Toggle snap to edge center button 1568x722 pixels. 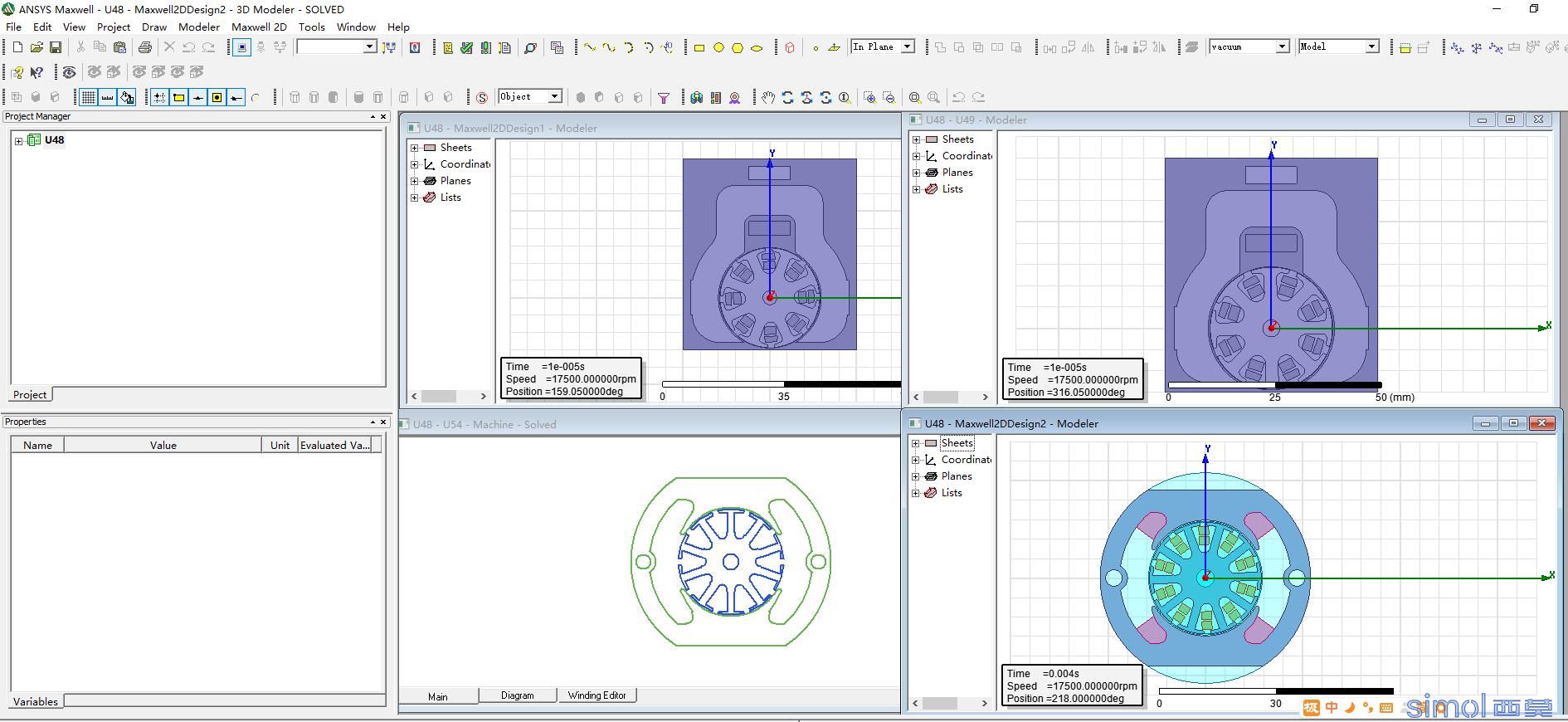pyautogui.click(x=197, y=97)
